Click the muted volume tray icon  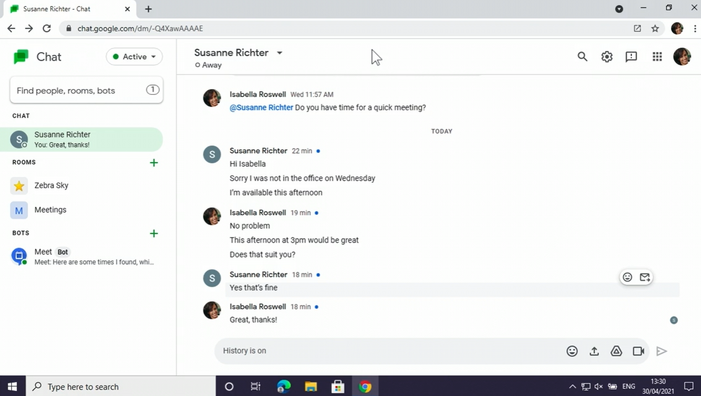pos(599,387)
